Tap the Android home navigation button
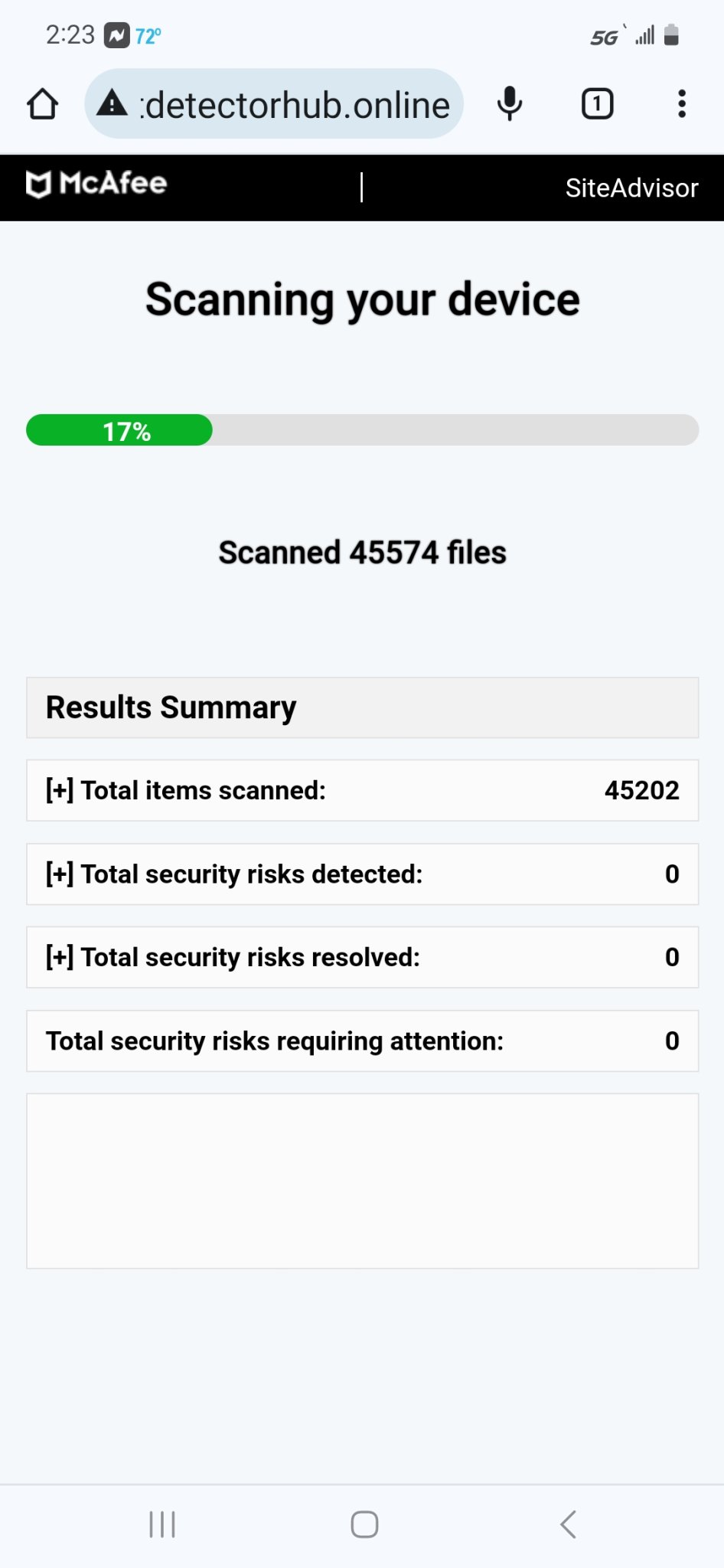Screen dimensions: 724x1568 point(364,1524)
